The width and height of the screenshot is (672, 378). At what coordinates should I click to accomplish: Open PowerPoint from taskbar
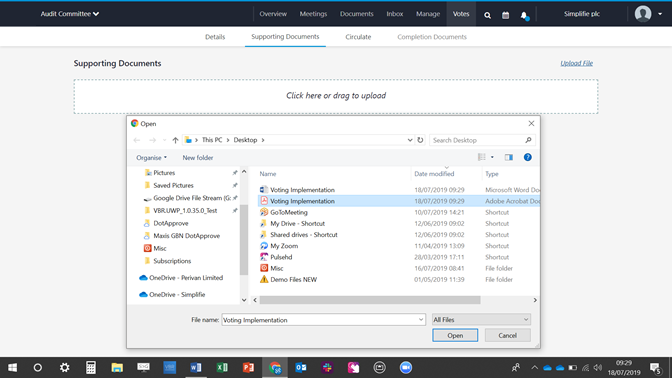click(x=248, y=368)
